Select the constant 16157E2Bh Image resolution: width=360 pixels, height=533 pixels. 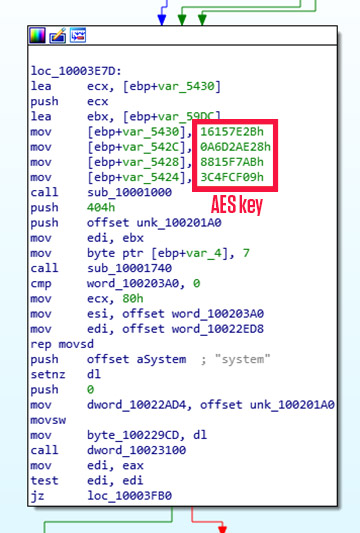232,132
